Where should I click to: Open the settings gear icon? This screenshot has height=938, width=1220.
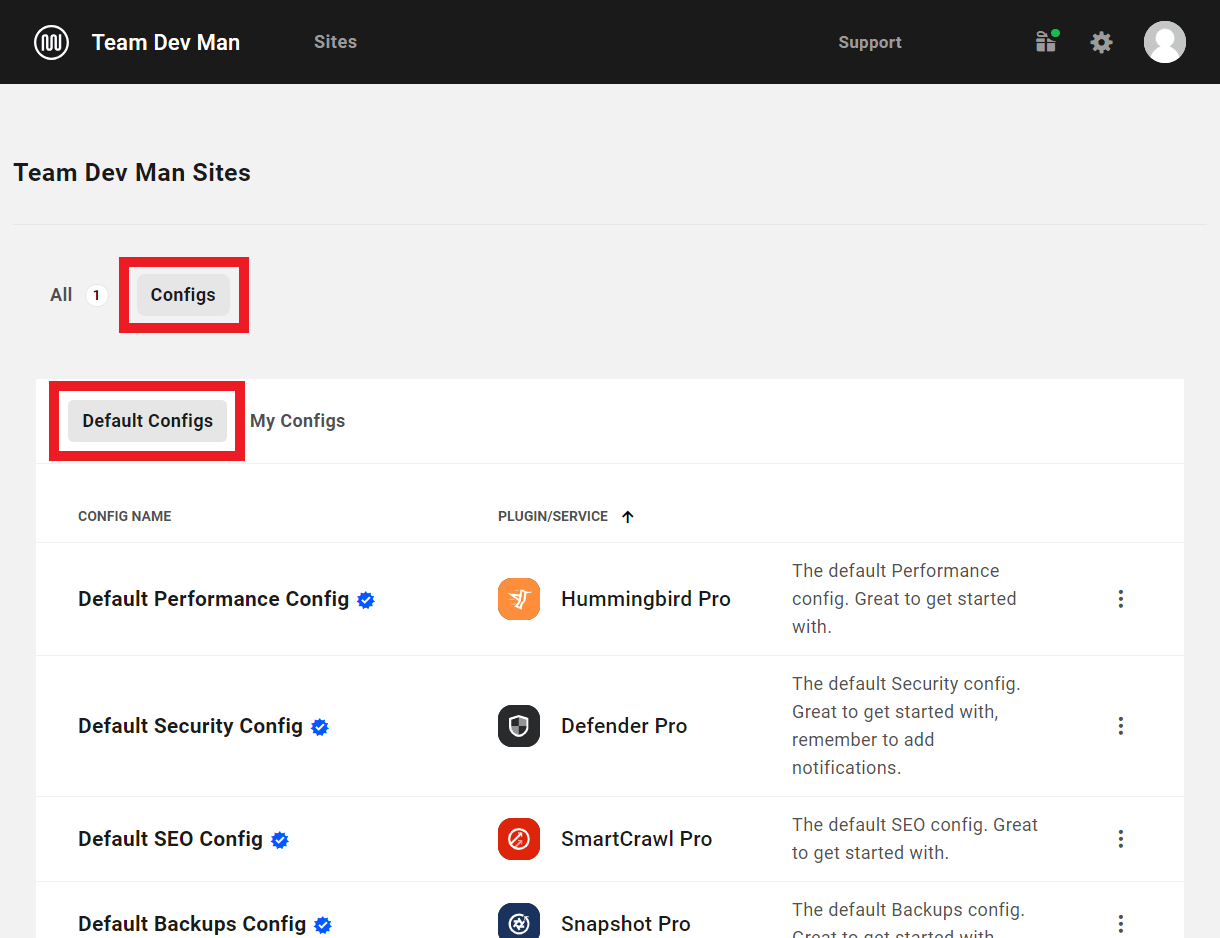[x=1101, y=42]
